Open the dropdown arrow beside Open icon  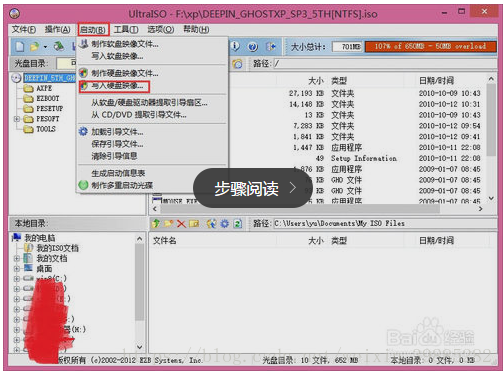(45, 47)
